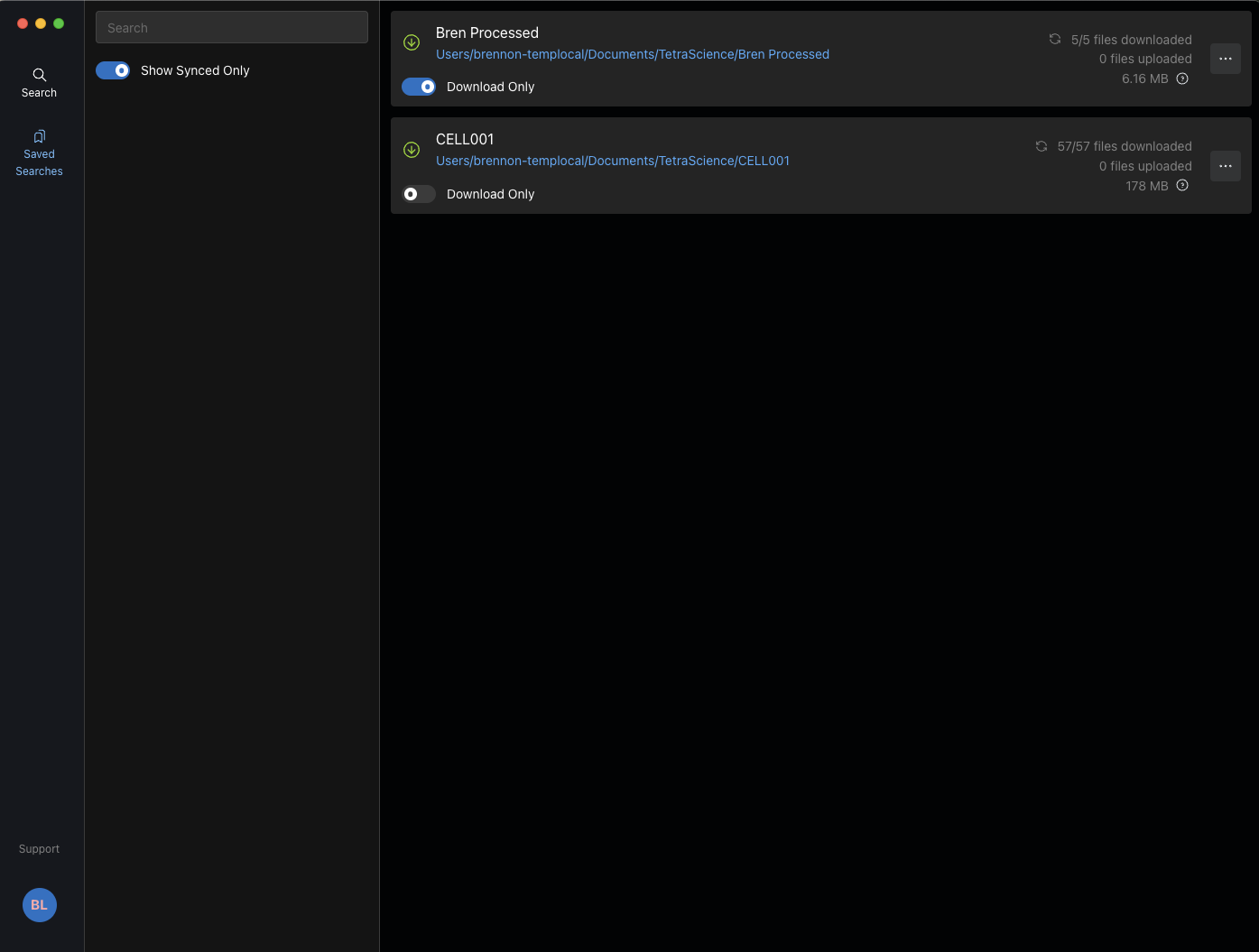Open the more options menu for Bren Processed
The image size is (1259, 952).
tap(1226, 59)
